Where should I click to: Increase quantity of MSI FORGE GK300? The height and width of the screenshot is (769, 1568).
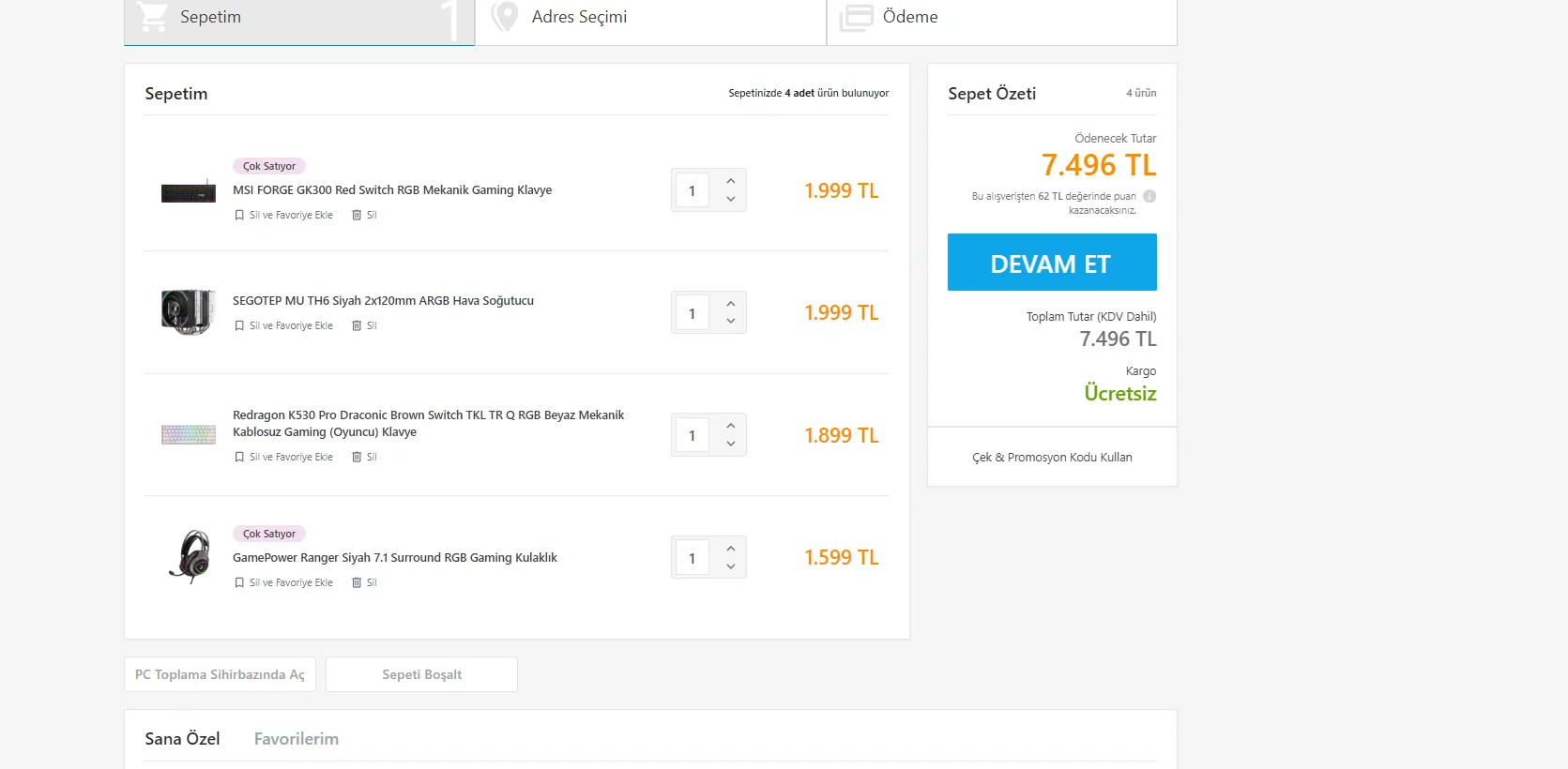pos(730,181)
